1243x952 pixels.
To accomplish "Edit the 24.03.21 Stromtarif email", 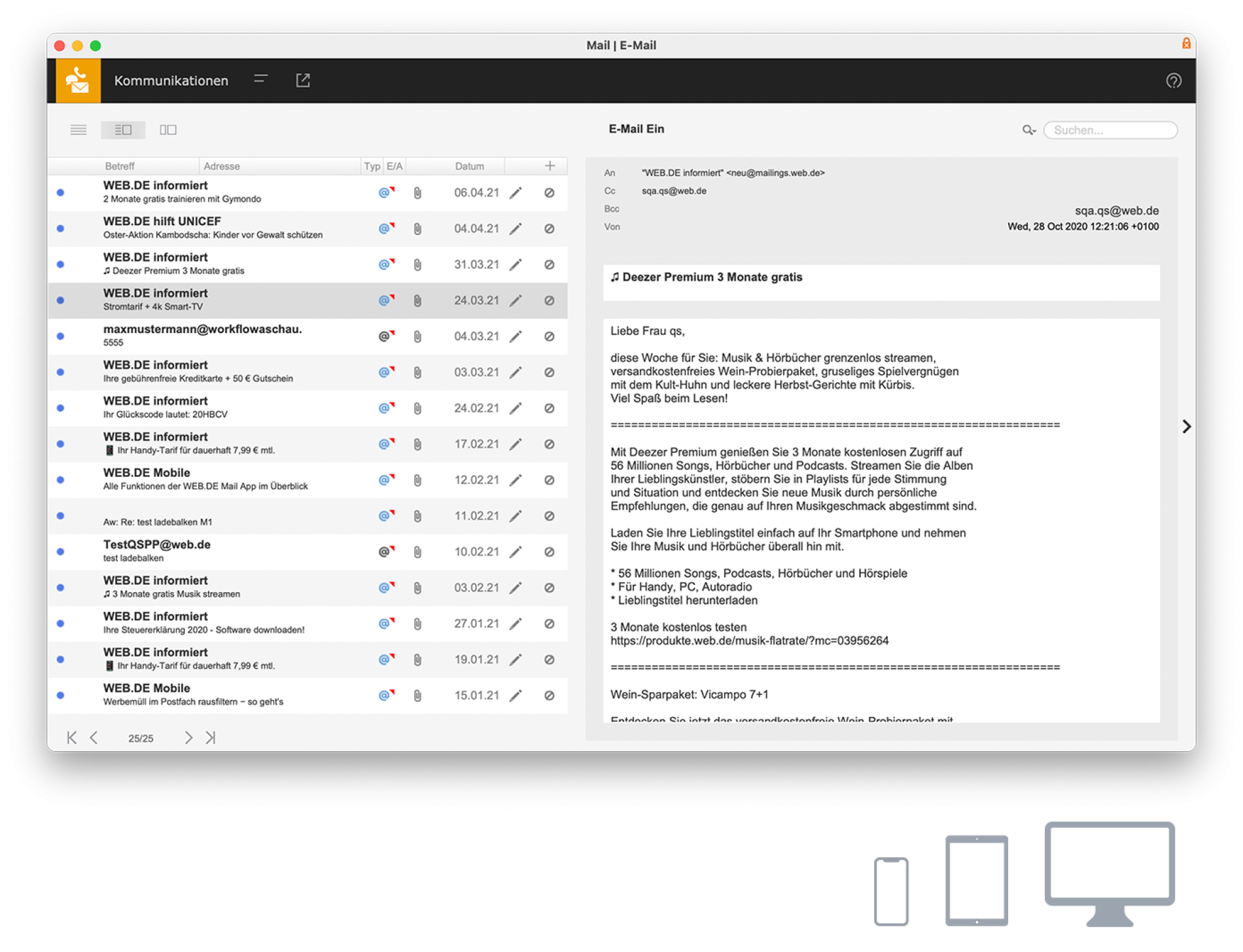I will pos(516,301).
